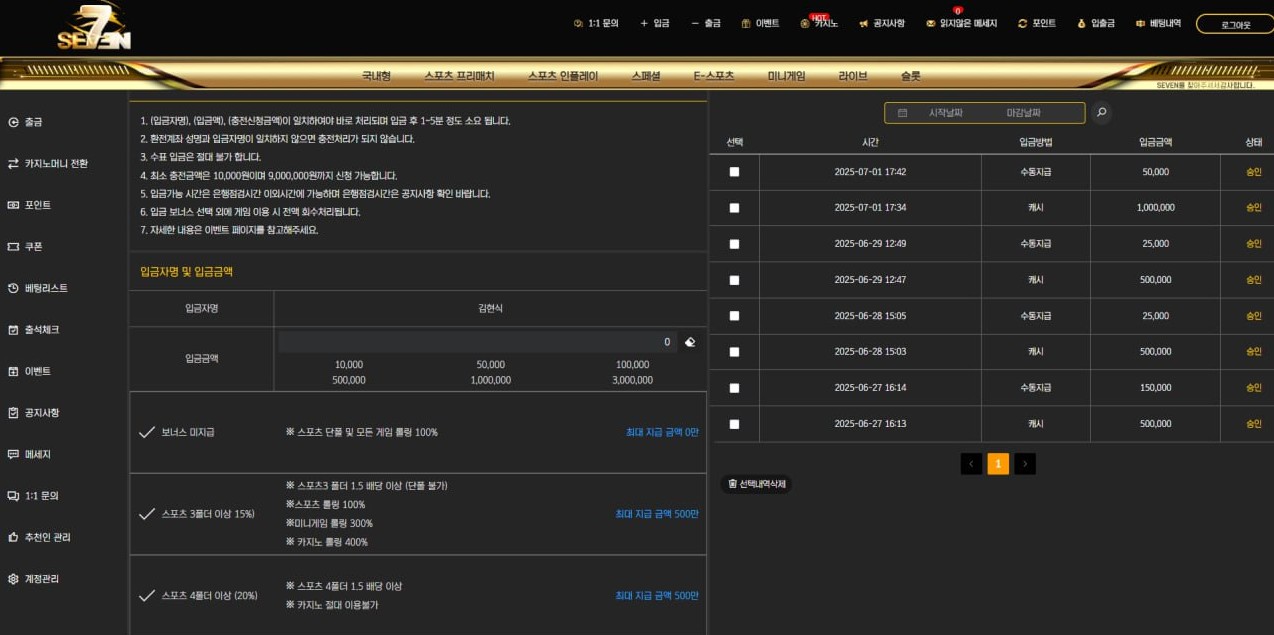Screen dimensions: 1274x635
Task: Check the box for 2025-07-01 17:42 row
Action: coord(734,172)
